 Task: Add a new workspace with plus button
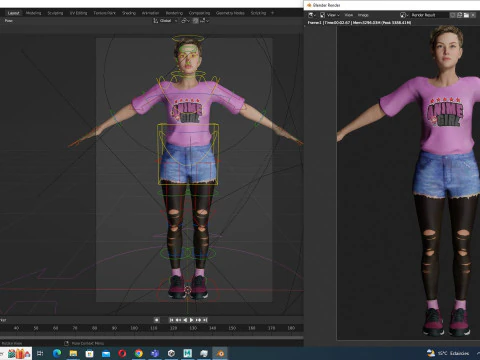click(272, 13)
